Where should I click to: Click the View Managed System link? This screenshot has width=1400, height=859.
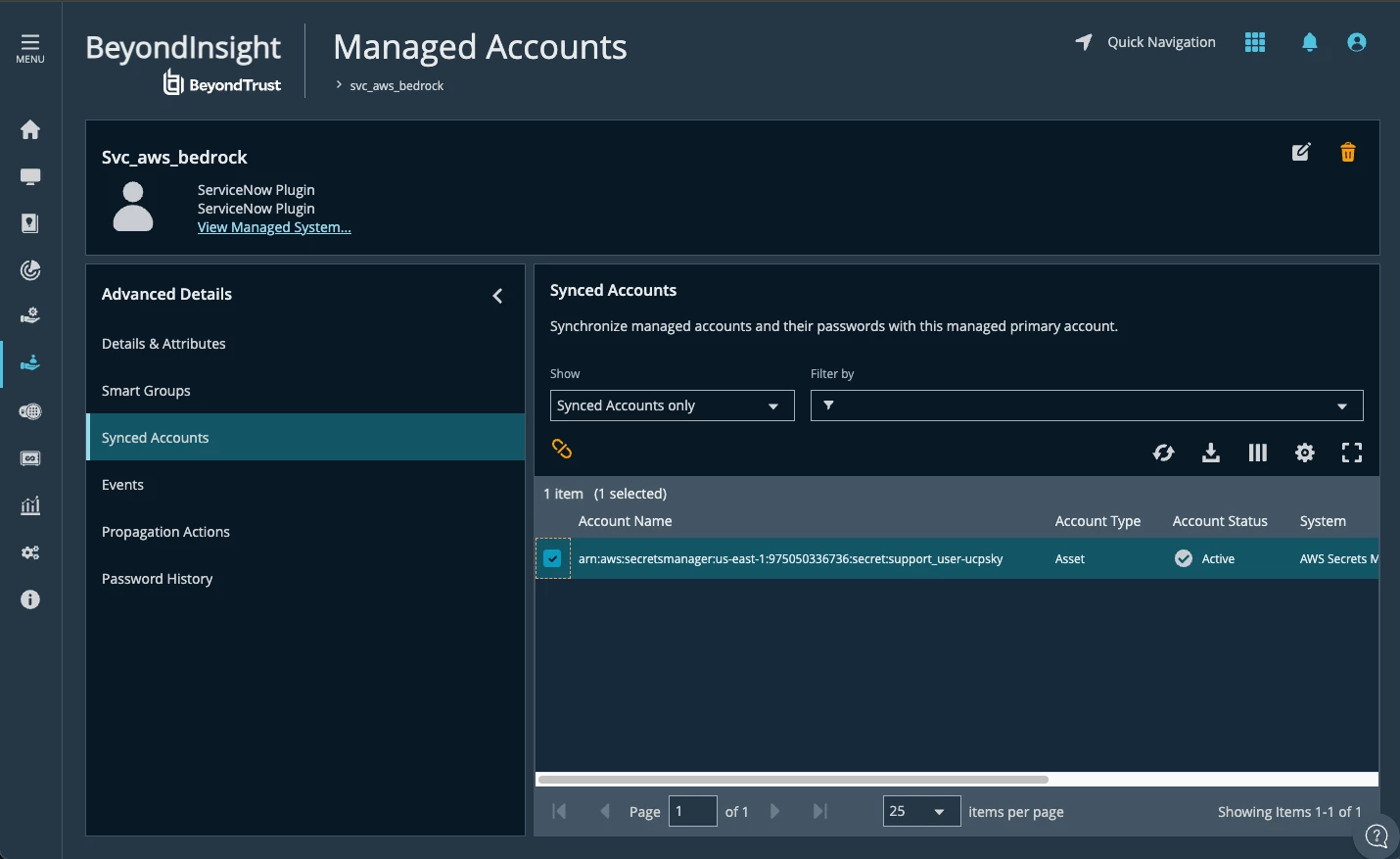pyautogui.click(x=274, y=227)
